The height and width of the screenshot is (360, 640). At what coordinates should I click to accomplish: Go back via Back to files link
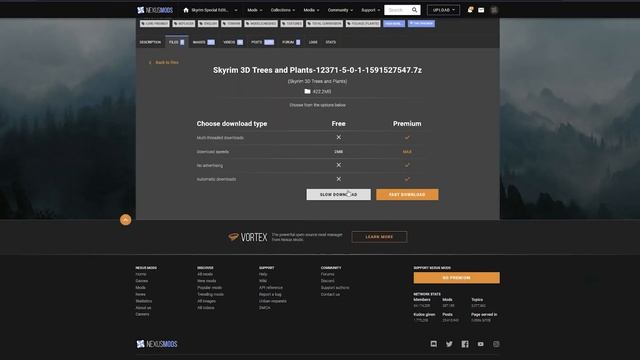click(x=164, y=62)
